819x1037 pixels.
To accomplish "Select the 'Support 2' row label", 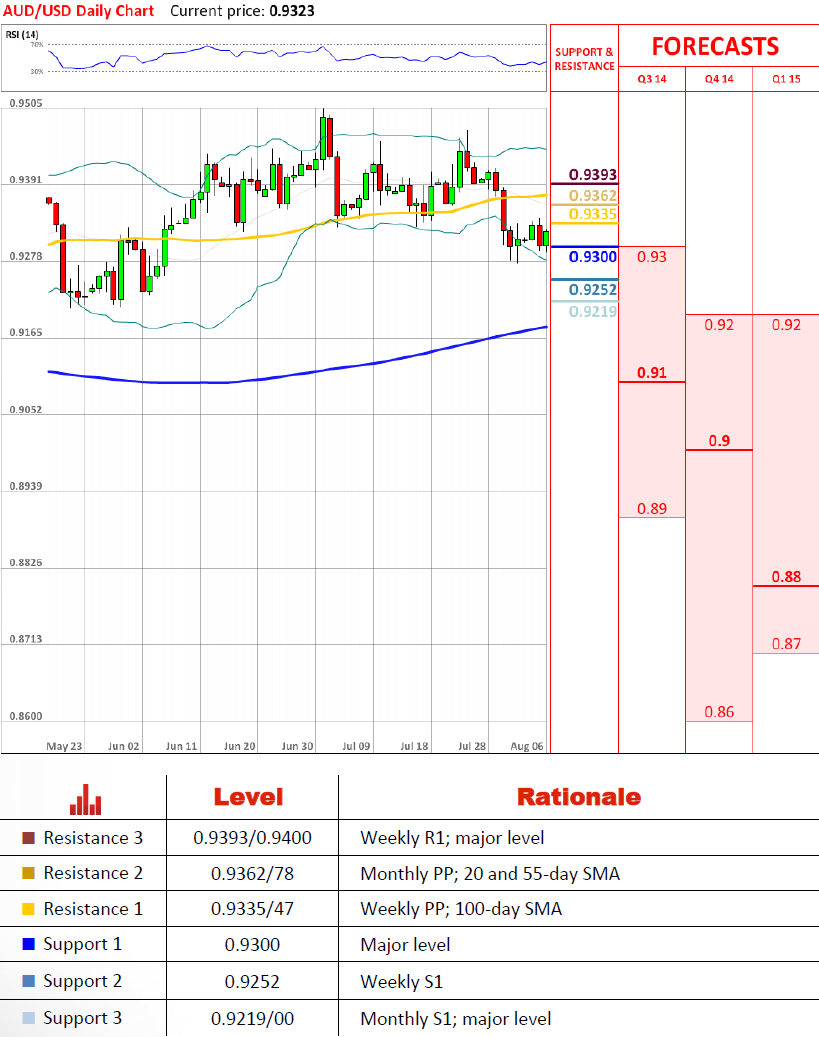I will (83, 981).
